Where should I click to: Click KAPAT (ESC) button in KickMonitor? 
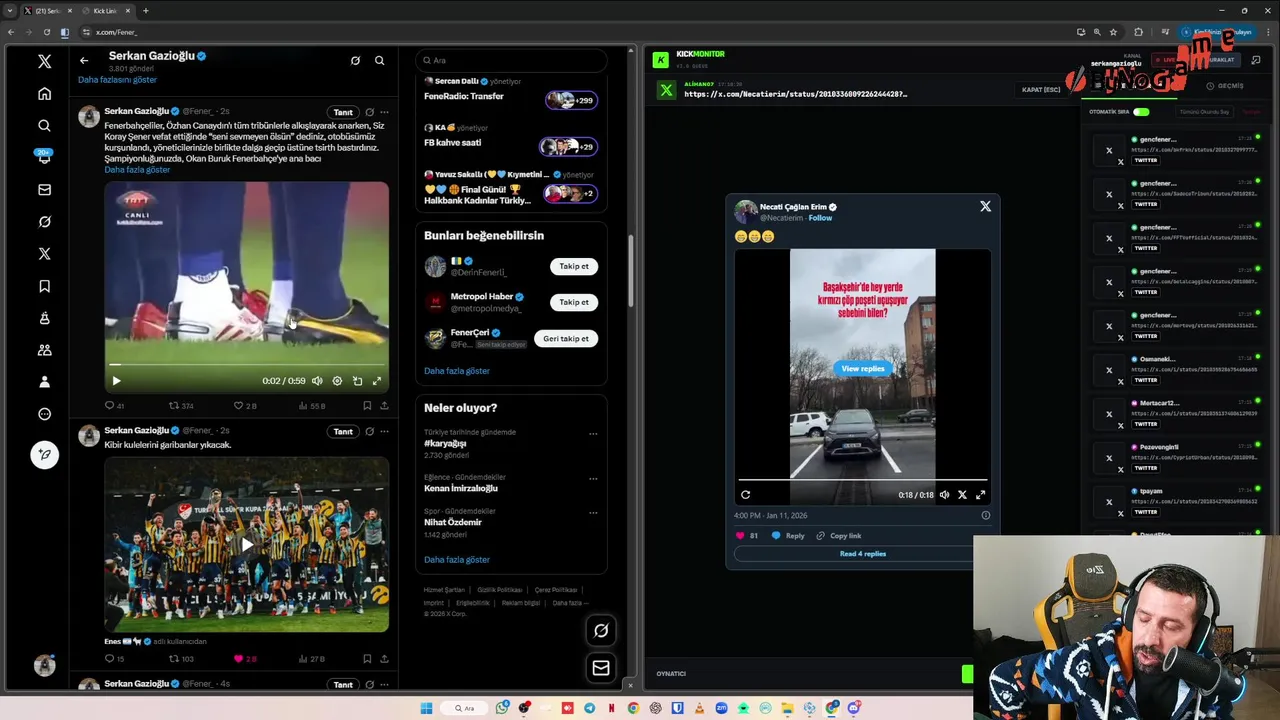(x=1041, y=90)
